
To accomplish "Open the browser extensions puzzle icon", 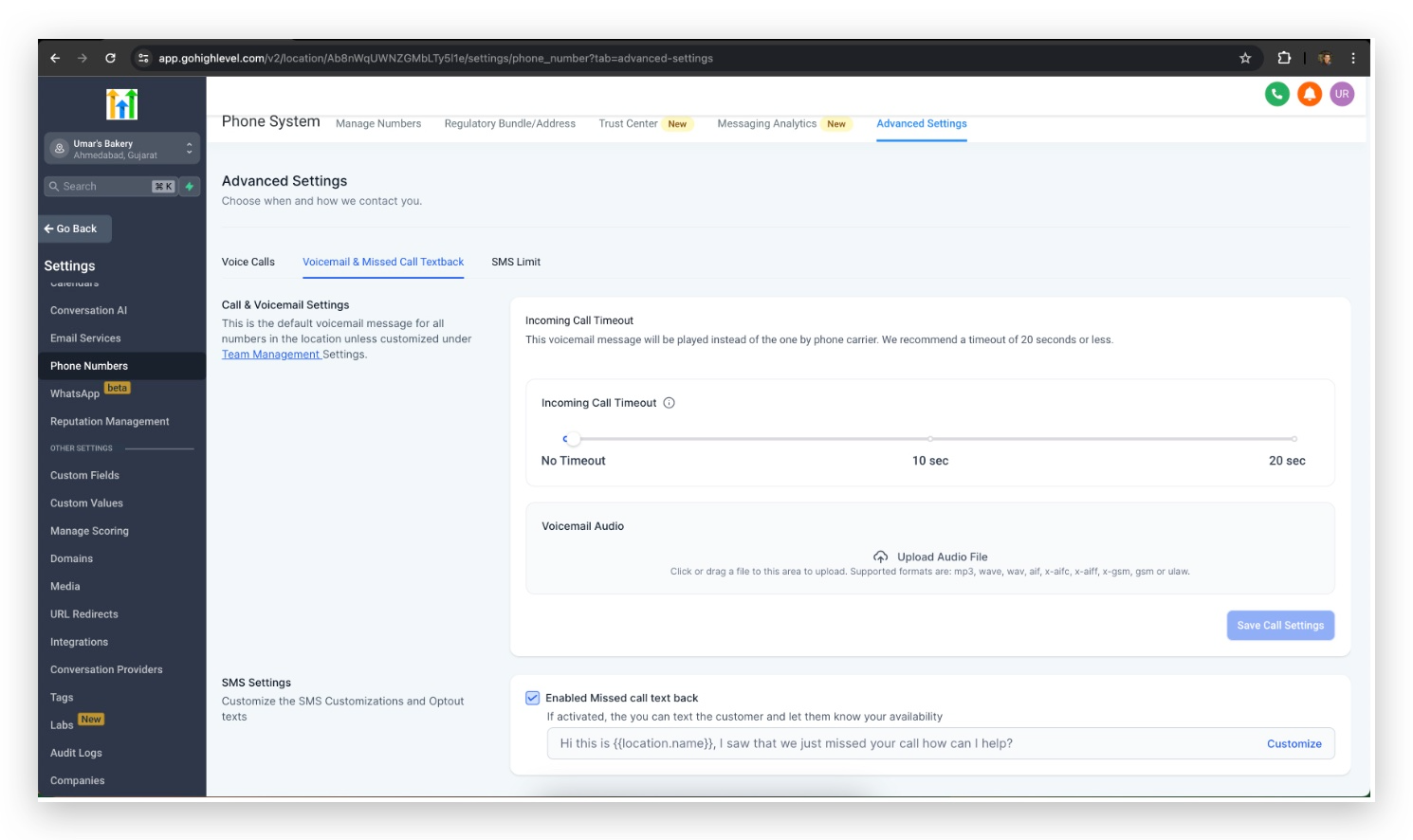I will point(1284,58).
